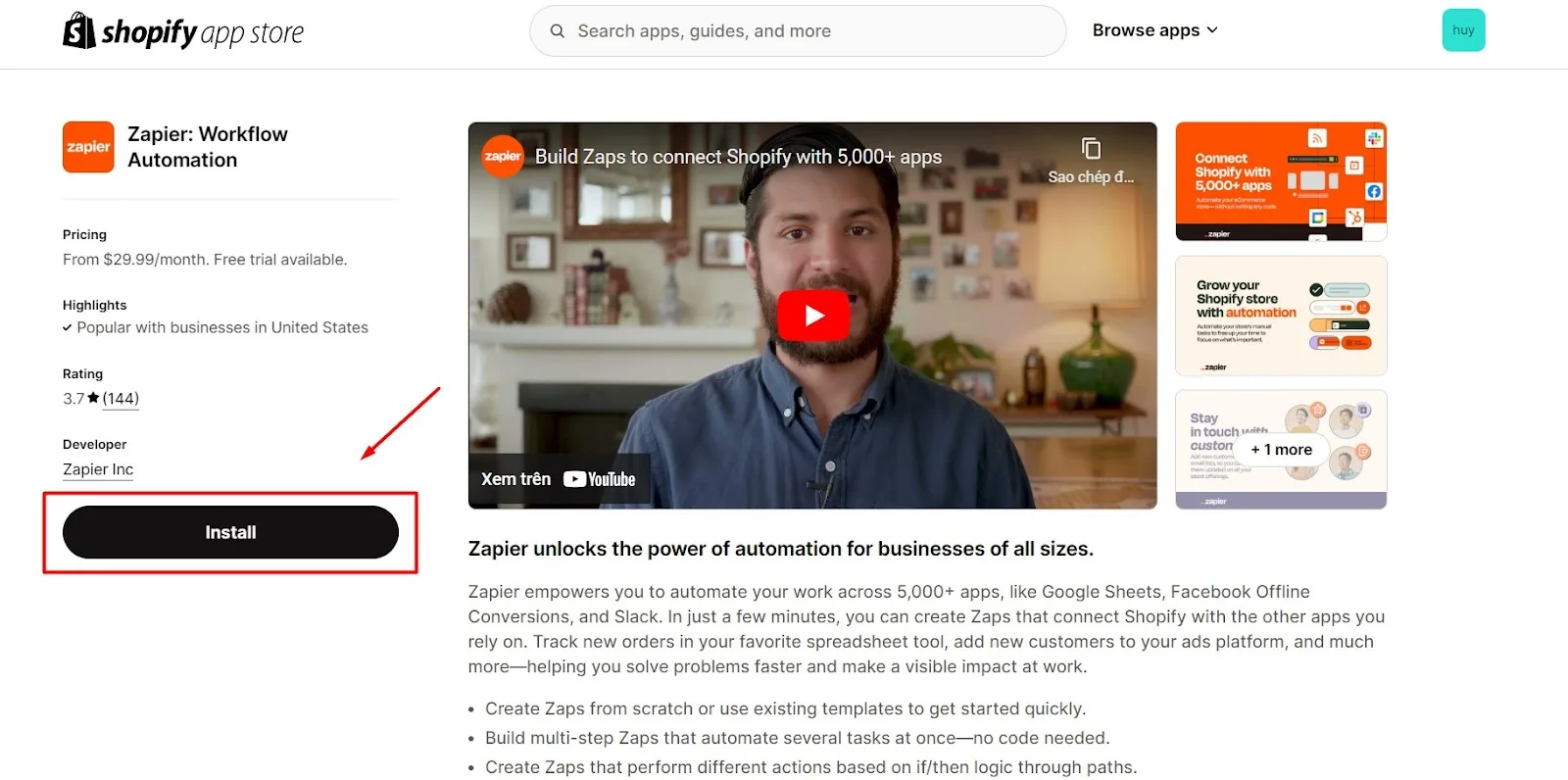
Task: Open the huy account avatar
Action: pos(1463,30)
